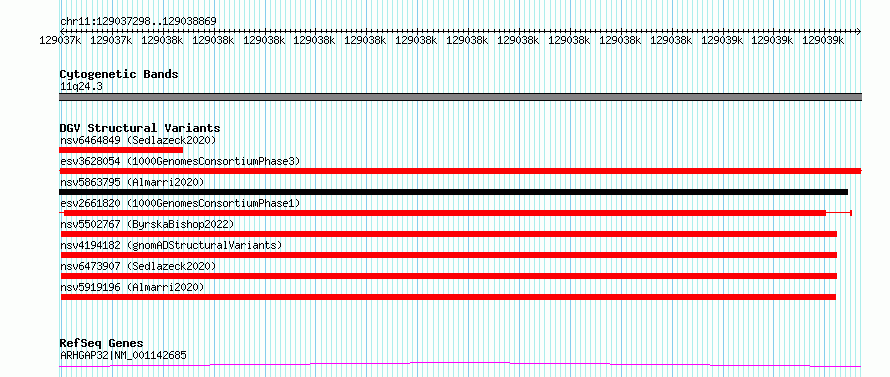Viewport: 890px width, 377px height.
Task: Click the red bar of nsv5502767
Action: 449,234
